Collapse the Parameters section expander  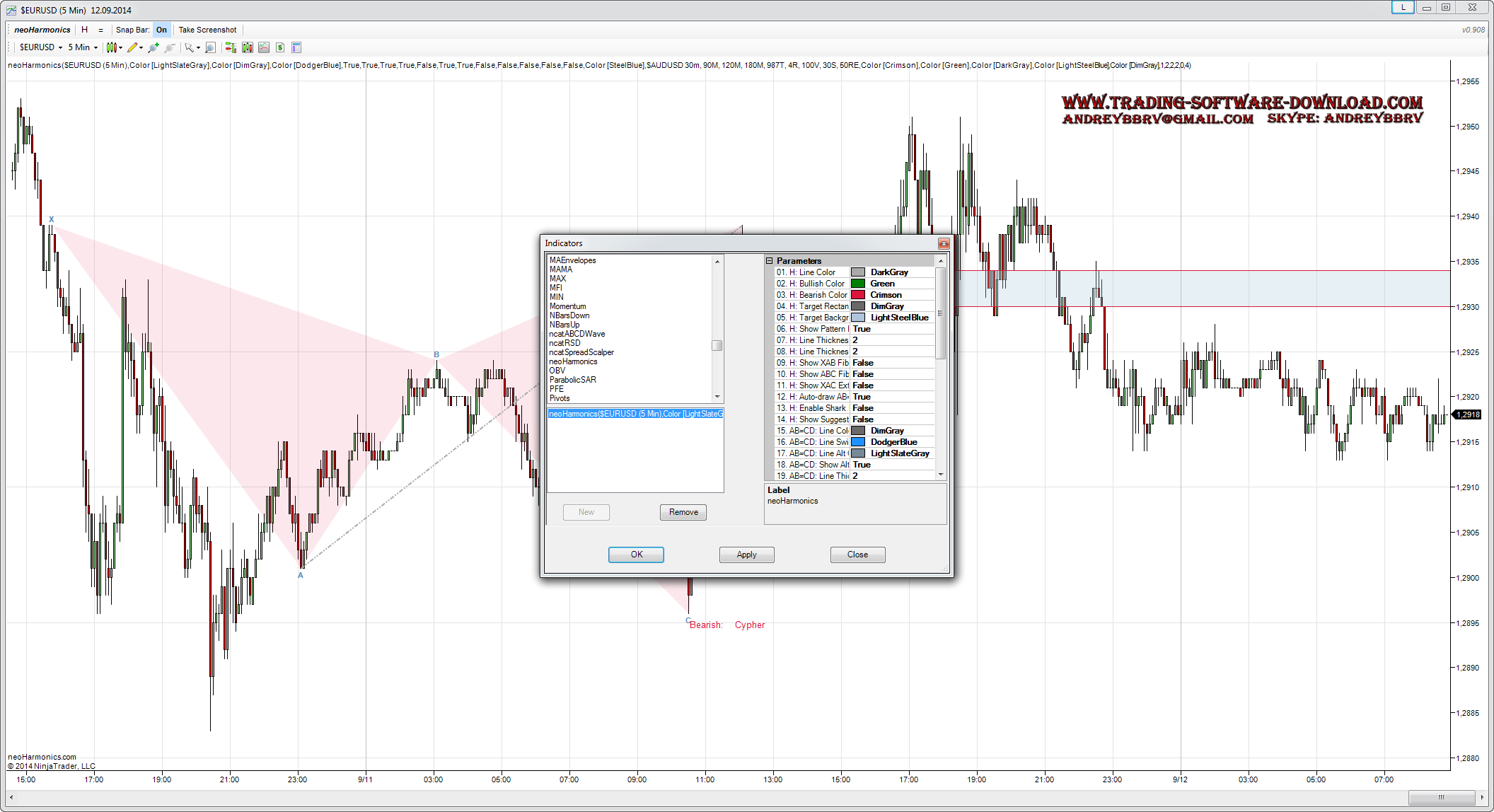click(770, 261)
